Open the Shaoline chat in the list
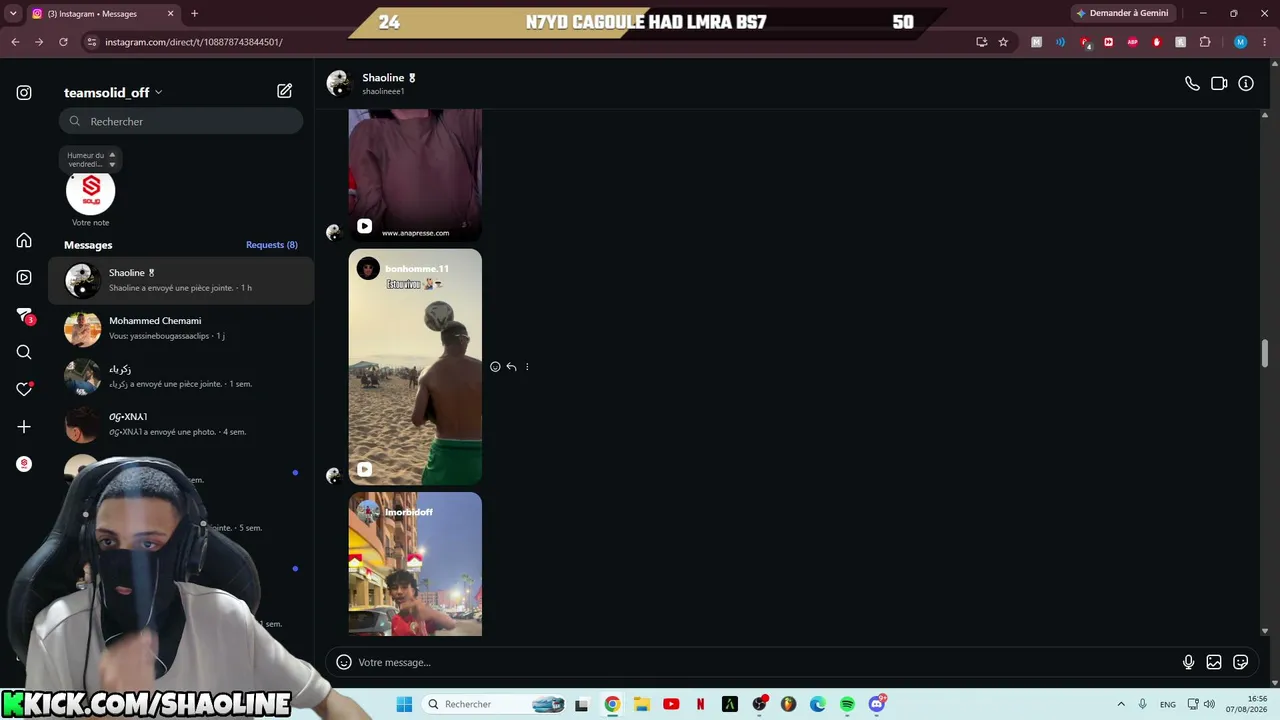The width and height of the screenshot is (1280, 720). click(181, 280)
